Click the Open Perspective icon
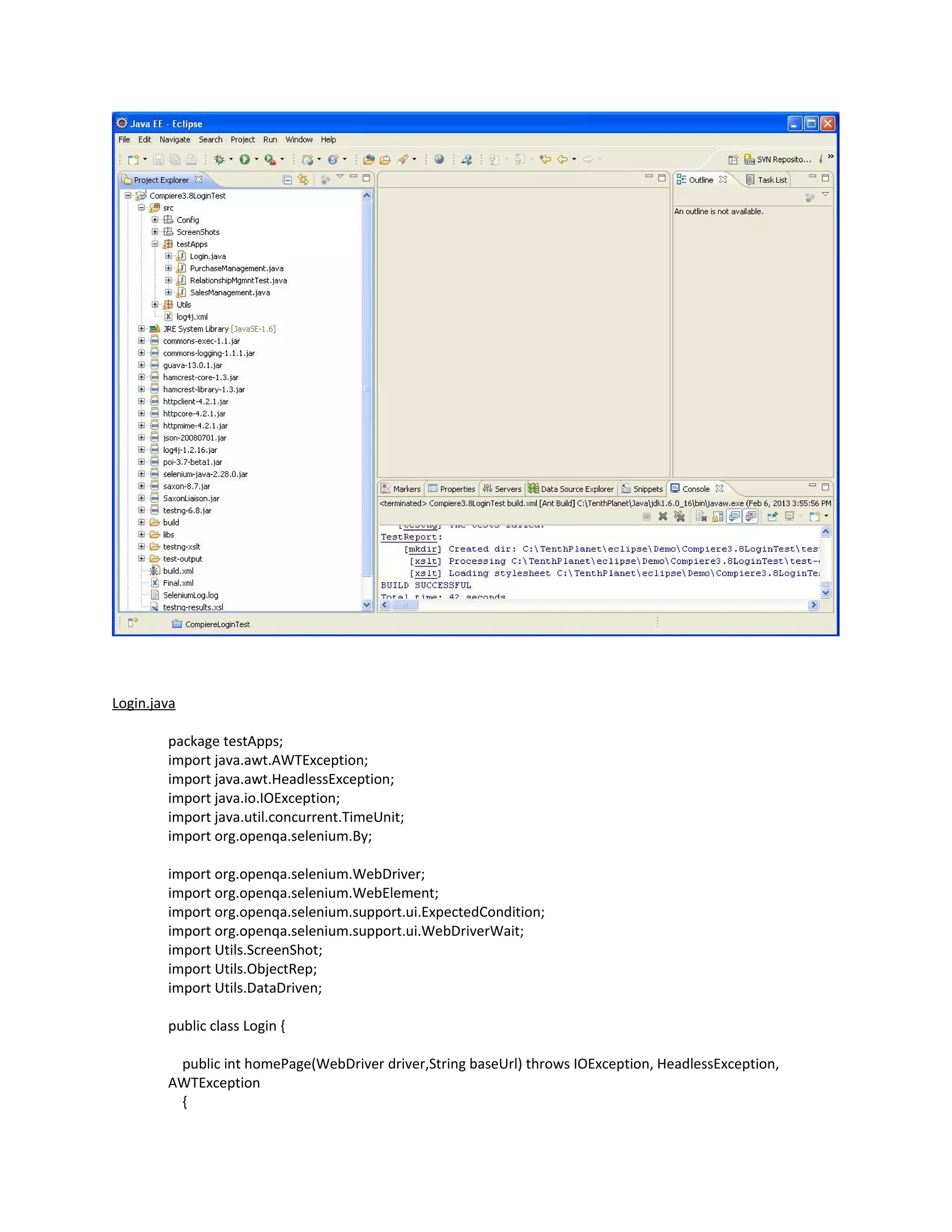The height and width of the screenshot is (1232, 952). click(x=733, y=159)
